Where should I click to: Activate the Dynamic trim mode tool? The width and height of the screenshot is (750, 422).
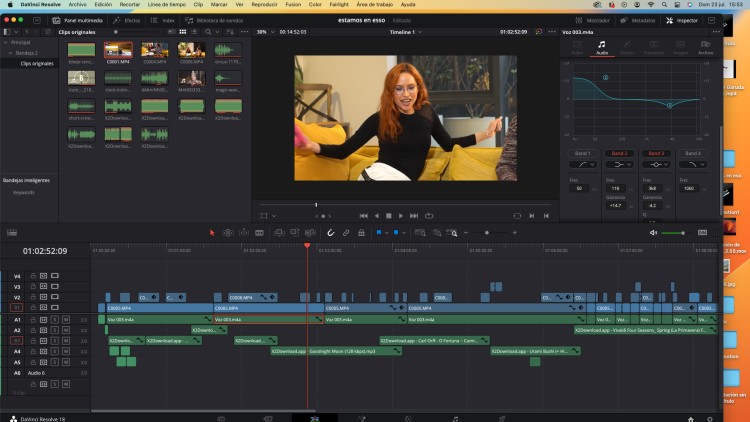[244, 233]
